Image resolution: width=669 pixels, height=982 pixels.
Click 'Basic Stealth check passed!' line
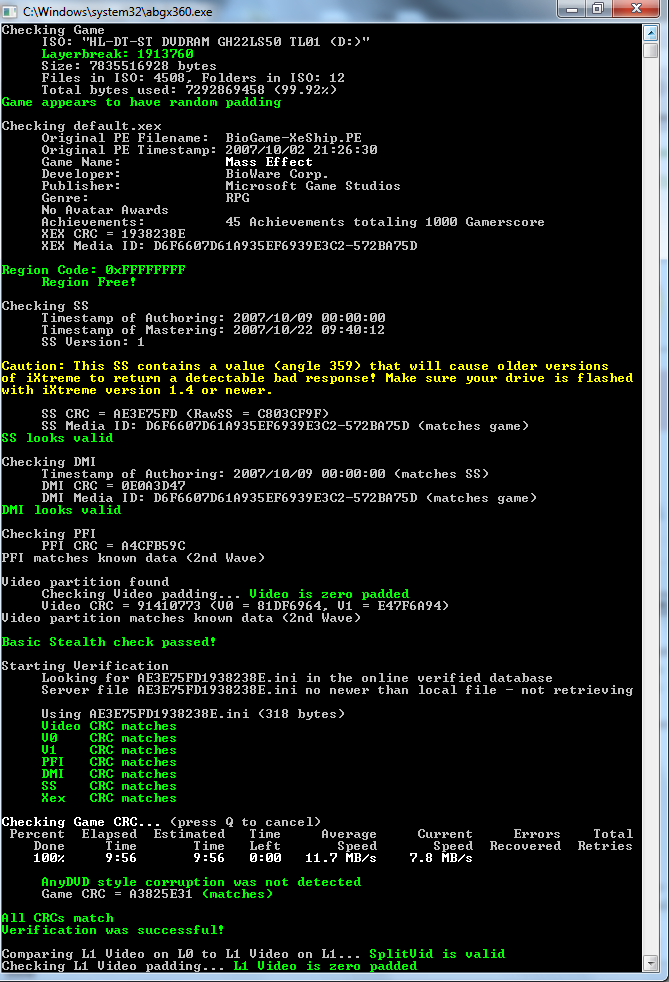109,642
